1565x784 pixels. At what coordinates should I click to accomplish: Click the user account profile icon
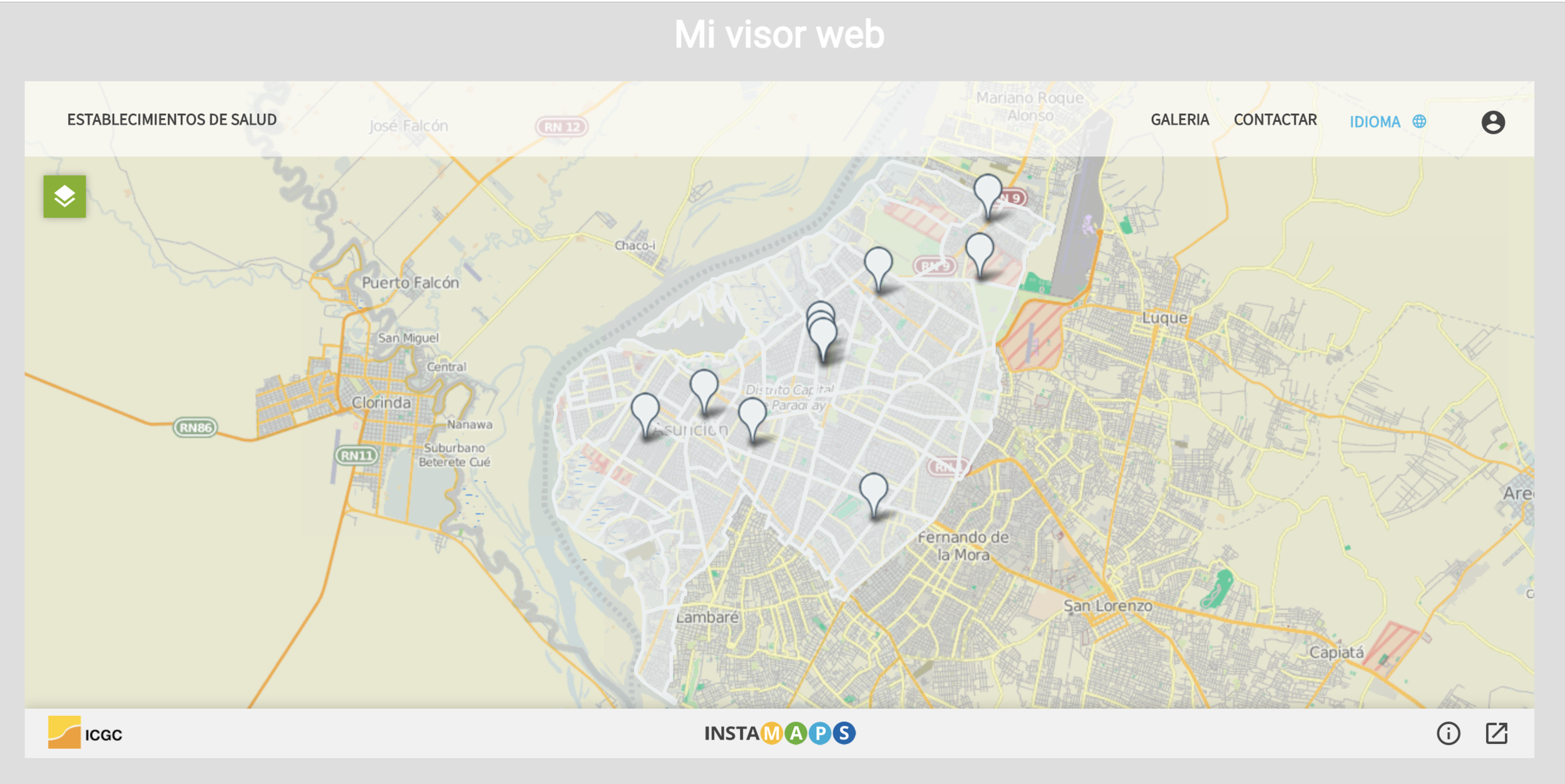point(1492,122)
